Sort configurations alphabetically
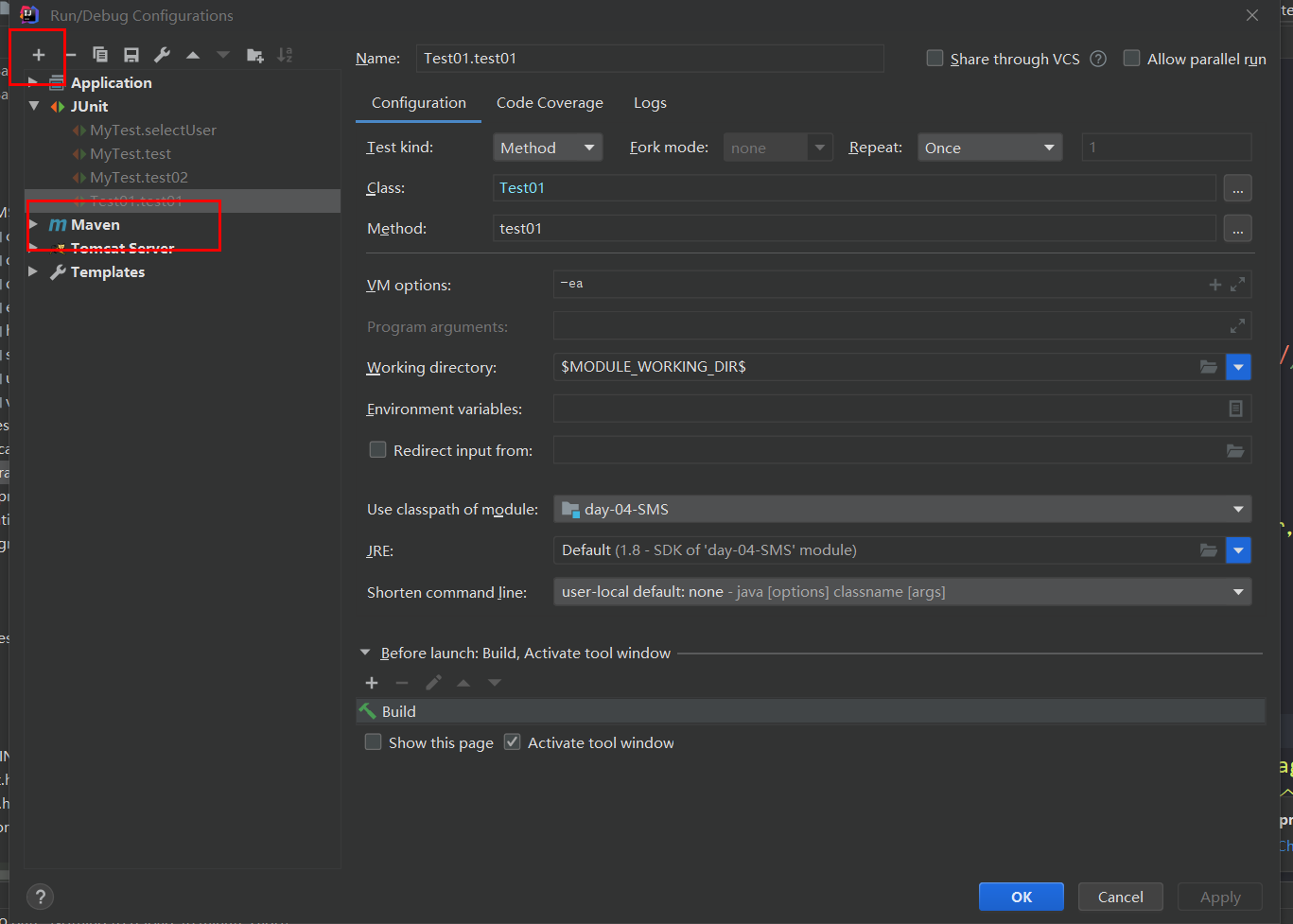The height and width of the screenshot is (924, 1293). coord(285,54)
